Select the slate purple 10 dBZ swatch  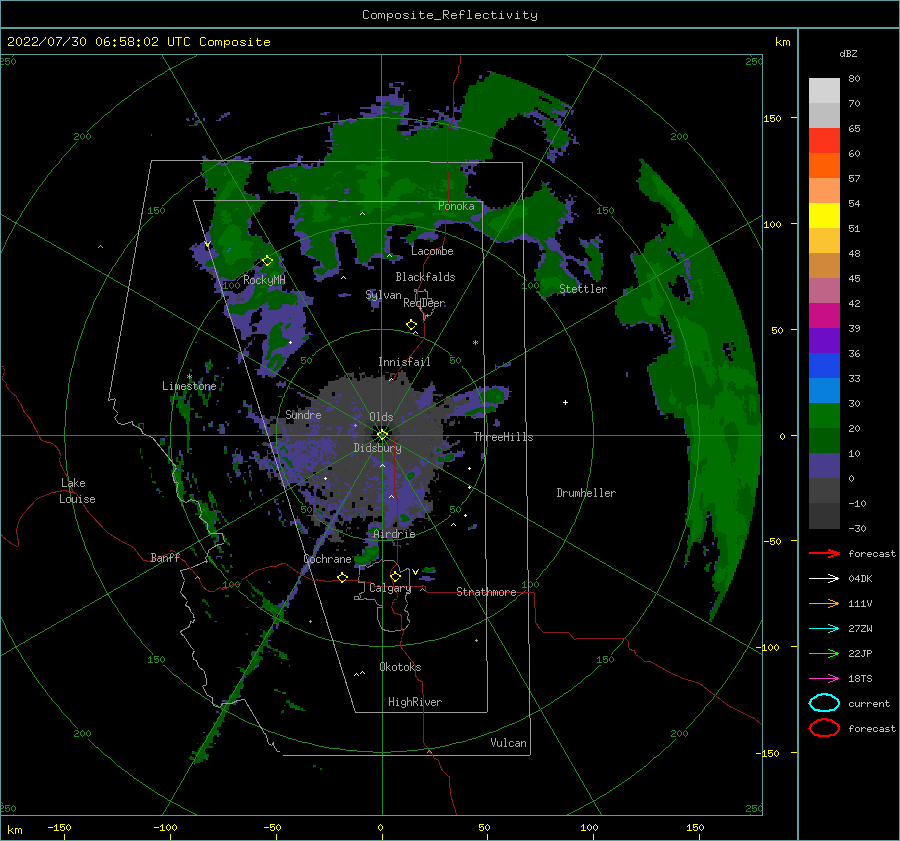pyautogui.click(x=824, y=466)
